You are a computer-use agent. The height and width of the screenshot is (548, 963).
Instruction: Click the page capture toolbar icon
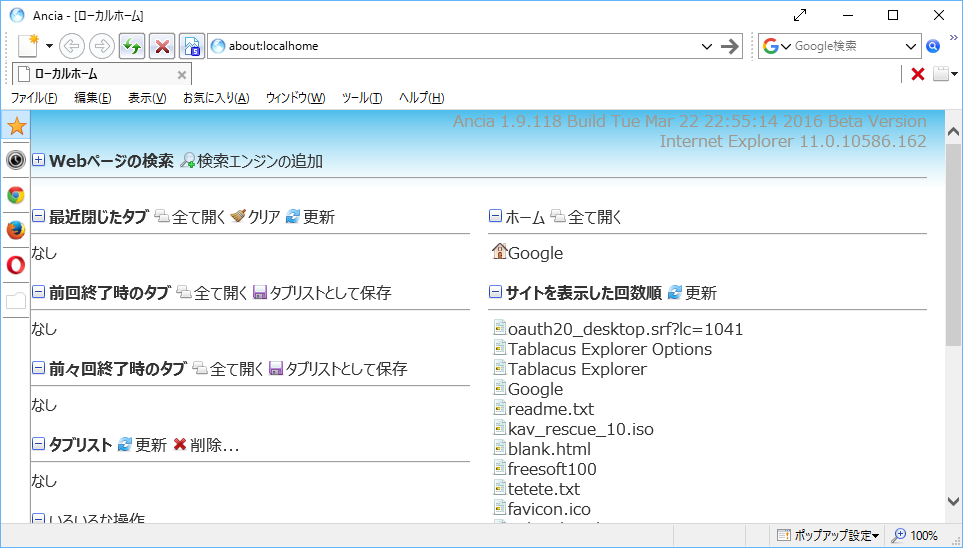click(192, 46)
